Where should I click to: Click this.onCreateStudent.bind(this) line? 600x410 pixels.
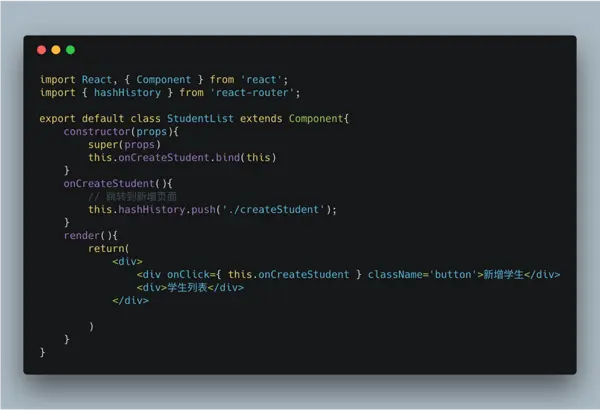[182, 158]
